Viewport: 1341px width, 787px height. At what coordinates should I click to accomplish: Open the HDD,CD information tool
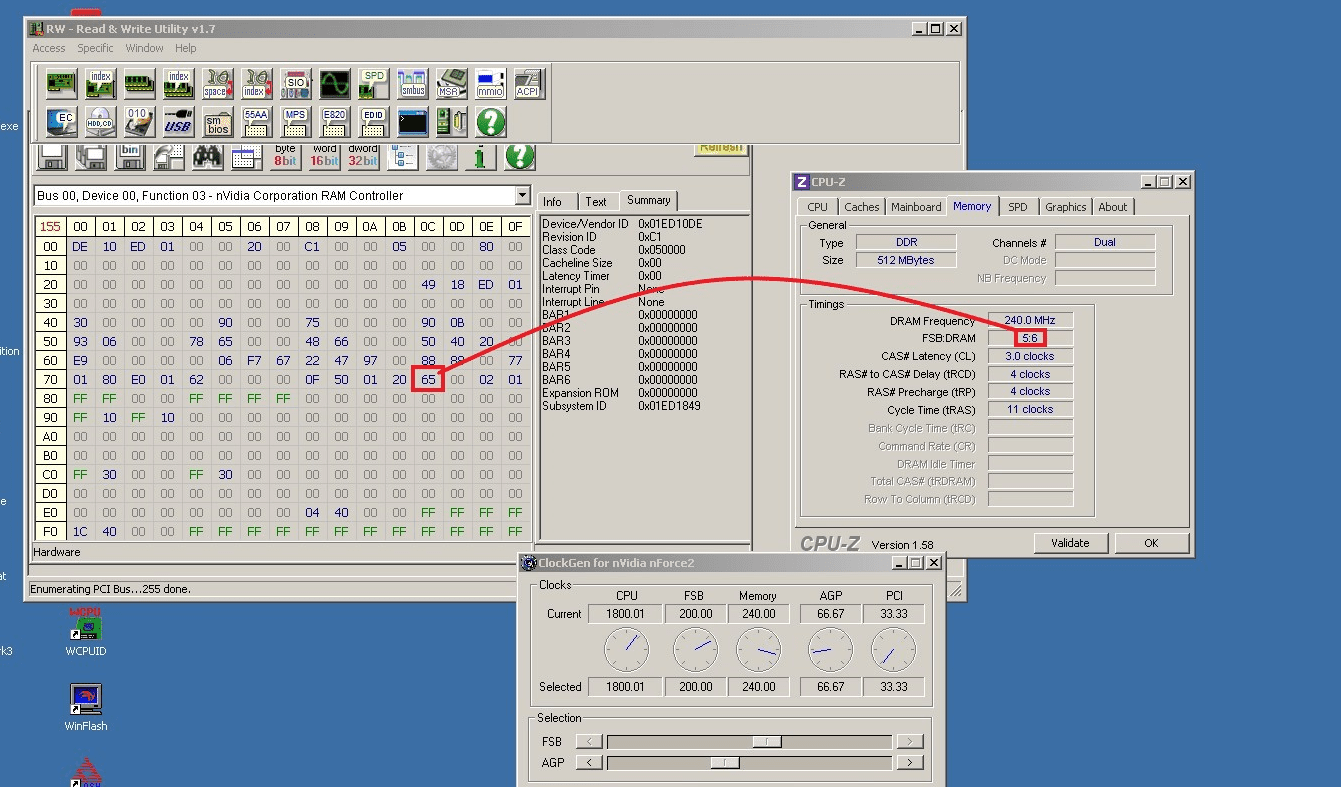[x=100, y=122]
